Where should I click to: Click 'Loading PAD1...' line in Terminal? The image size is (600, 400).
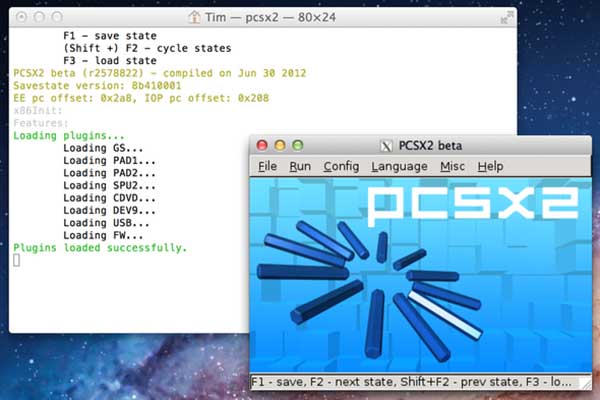point(109,161)
